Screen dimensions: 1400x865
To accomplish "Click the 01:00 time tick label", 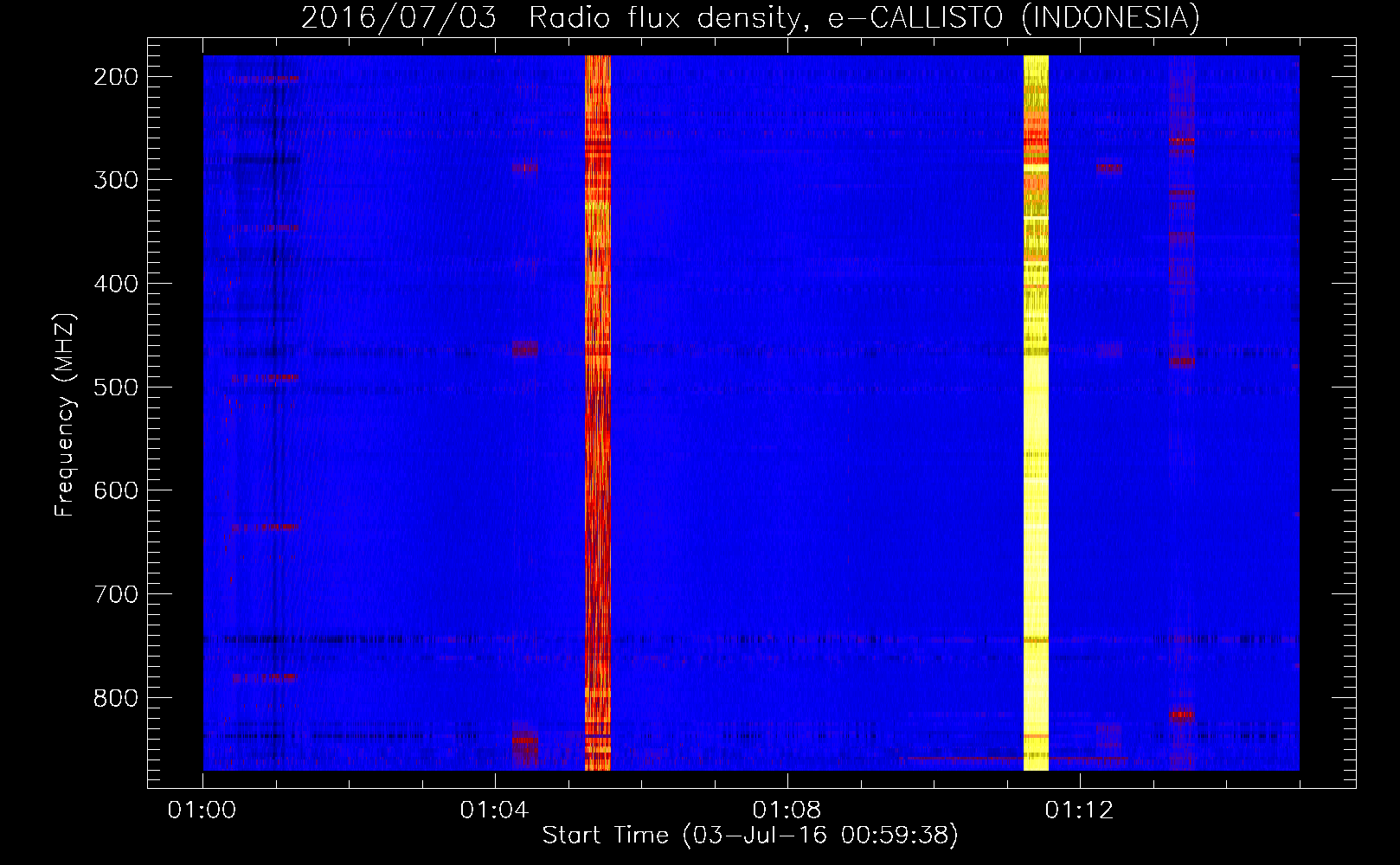I will [202, 810].
